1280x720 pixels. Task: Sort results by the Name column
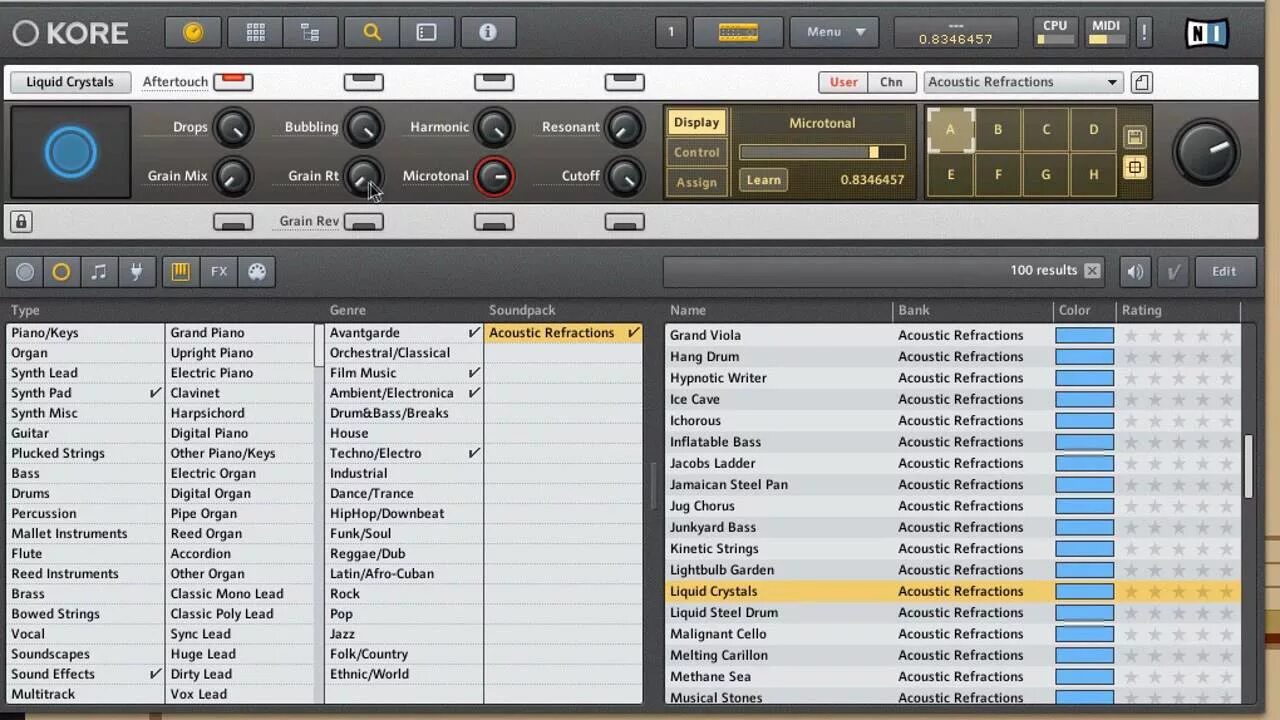[x=778, y=311]
